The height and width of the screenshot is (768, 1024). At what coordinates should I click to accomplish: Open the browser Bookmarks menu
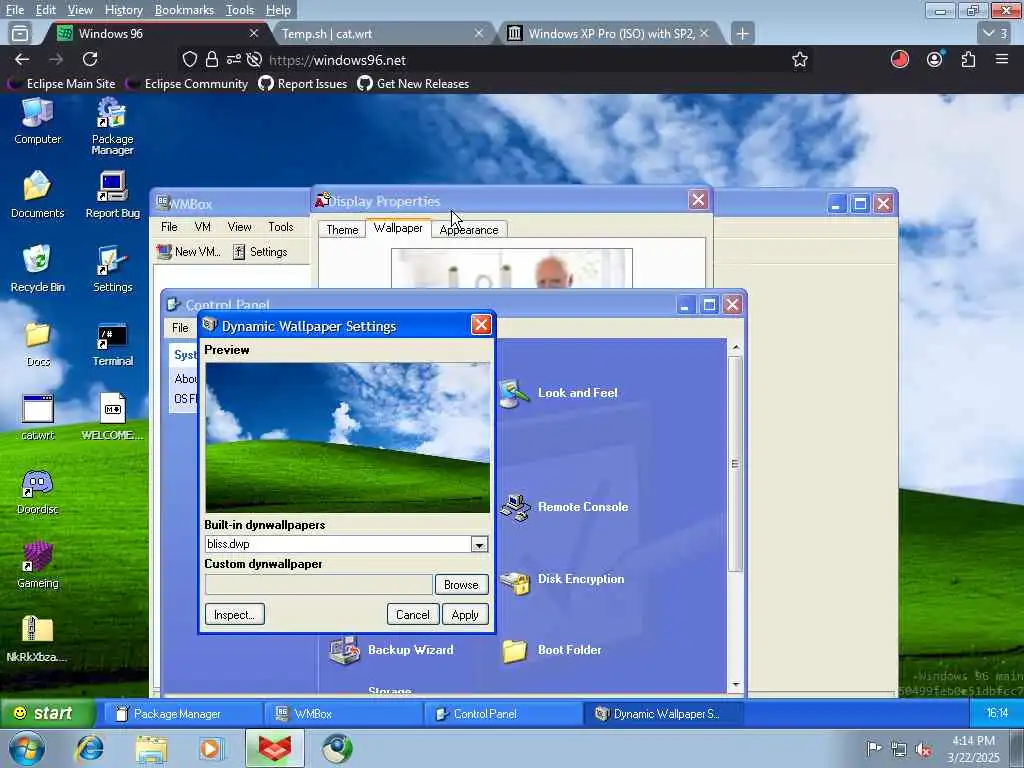coord(184,10)
